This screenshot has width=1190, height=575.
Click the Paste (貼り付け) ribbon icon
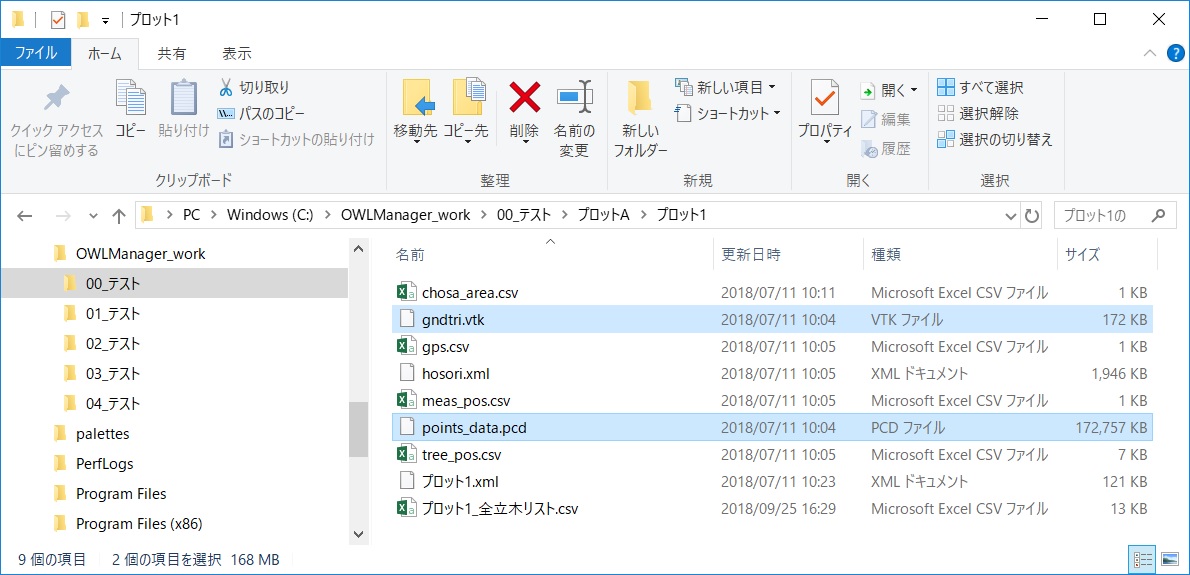183,99
